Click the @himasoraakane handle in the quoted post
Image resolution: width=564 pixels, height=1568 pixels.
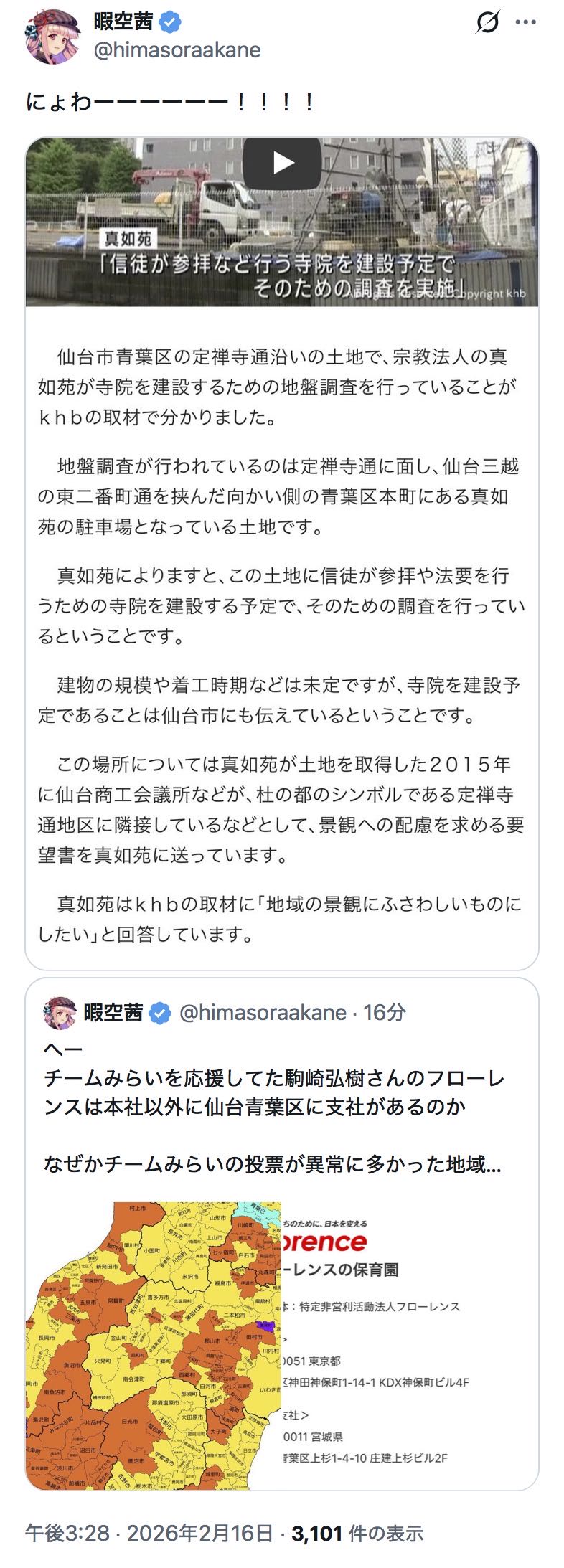pos(263,1013)
